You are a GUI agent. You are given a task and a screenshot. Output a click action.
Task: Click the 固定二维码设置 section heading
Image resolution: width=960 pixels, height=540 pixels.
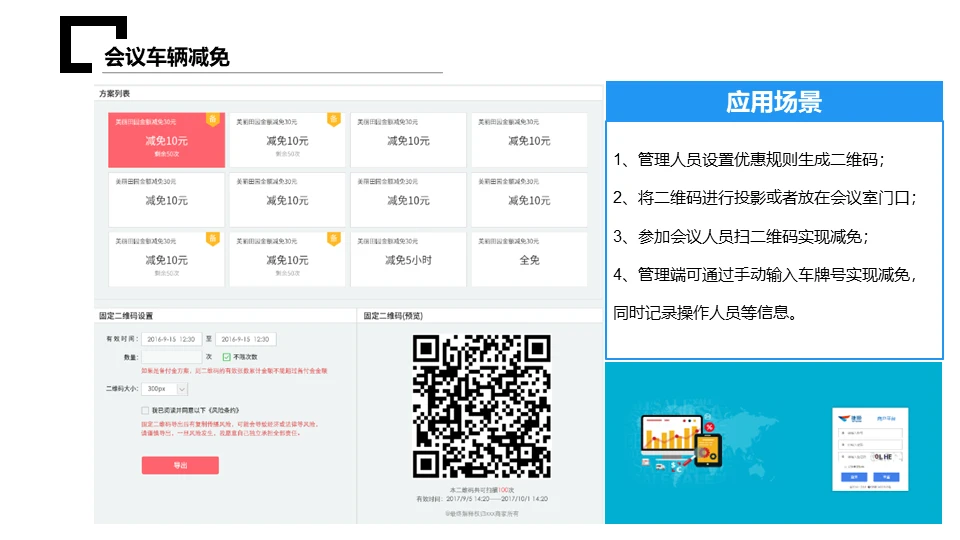pos(126,316)
